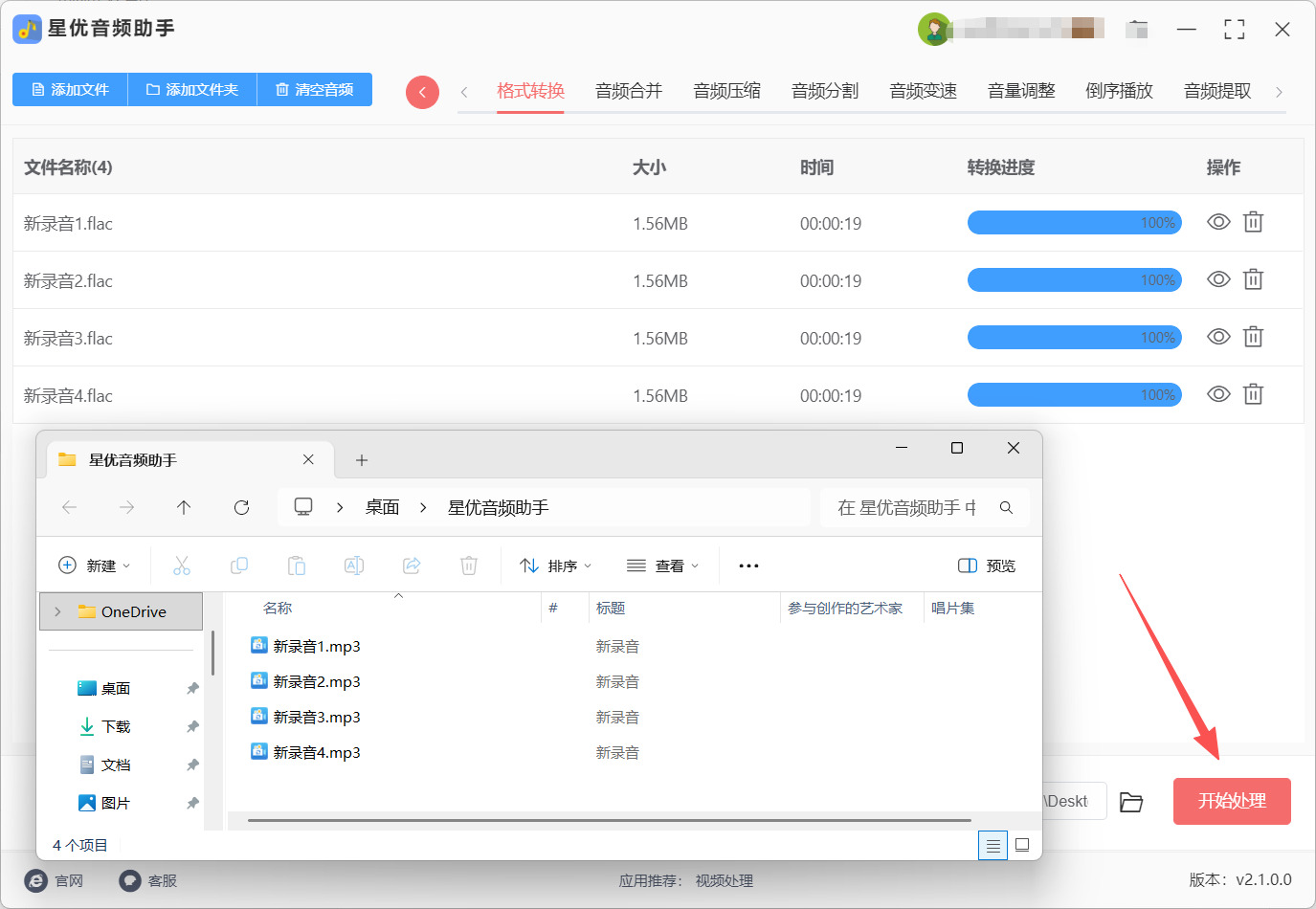Viewport: 1316px width, 909px height.
Task: Open the 音频压缩 tab
Action: 726,91
